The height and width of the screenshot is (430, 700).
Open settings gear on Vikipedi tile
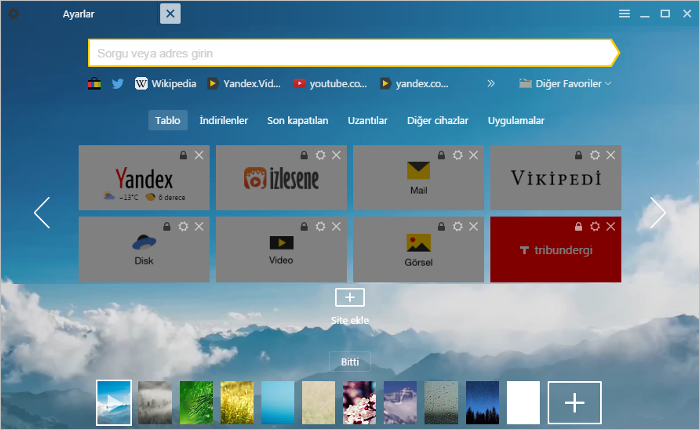pos(595,155)
